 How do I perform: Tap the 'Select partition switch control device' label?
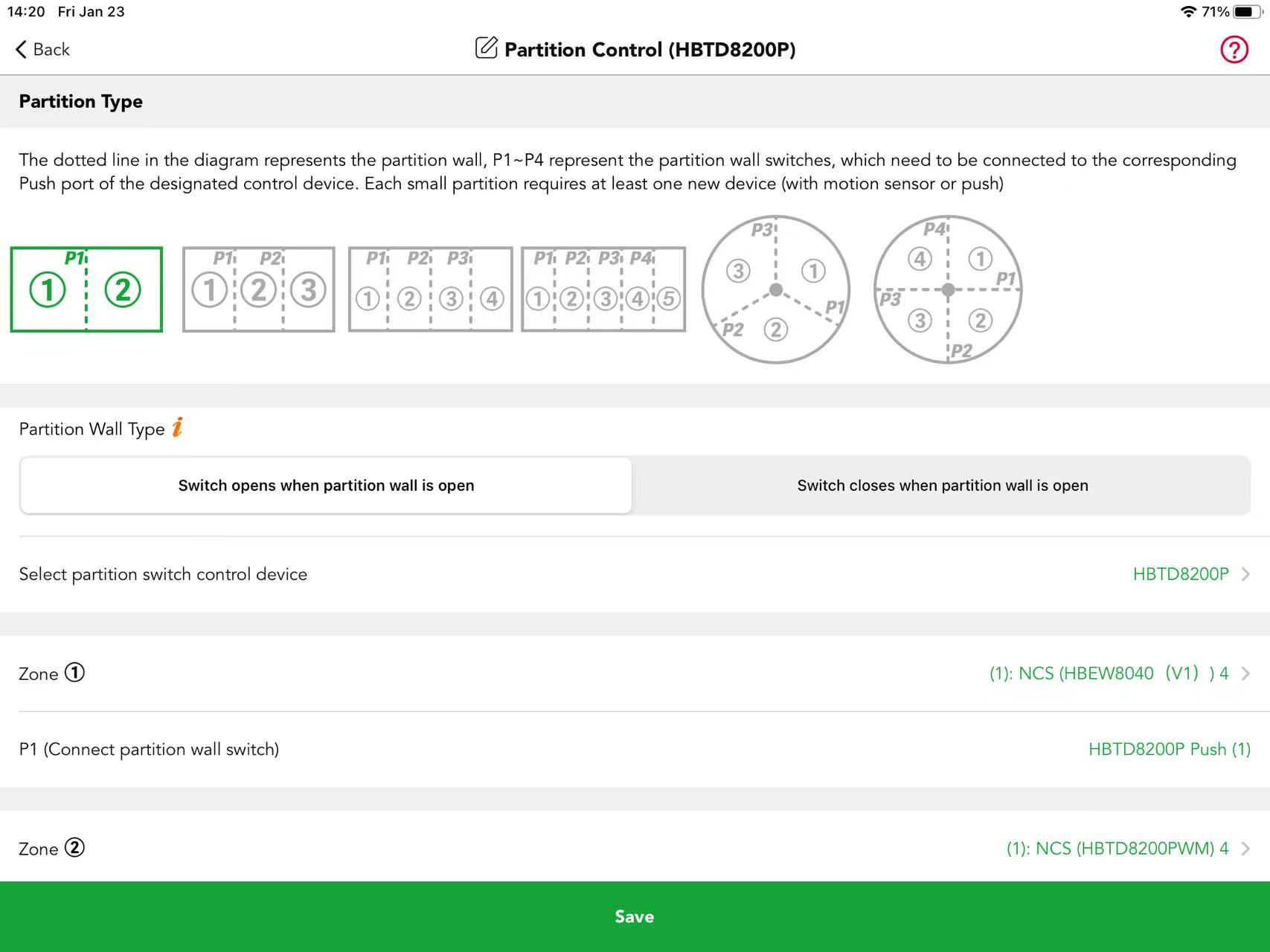click(x=163, y=574)
